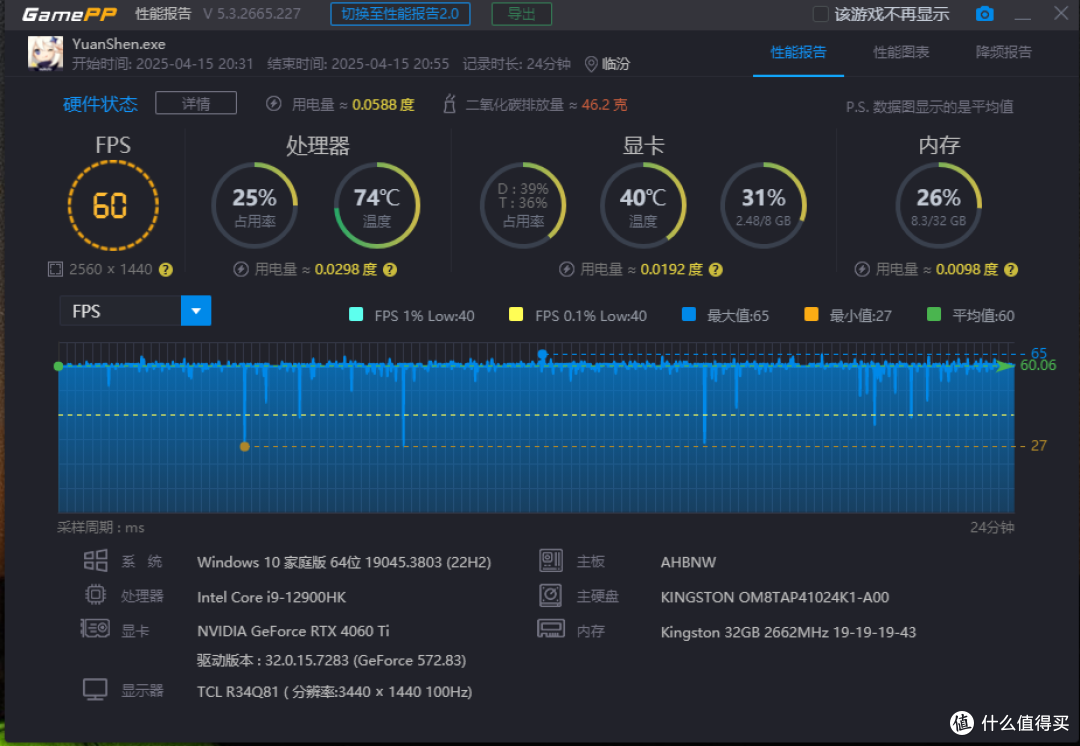Open help icon beside GPU 0.0192 度

[716, 269]
